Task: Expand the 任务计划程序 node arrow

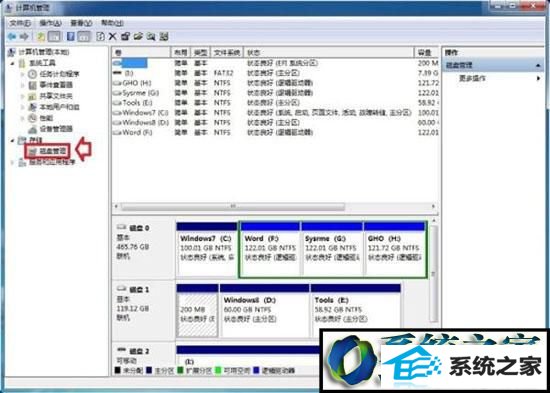Action: click(x=22, y=74)
